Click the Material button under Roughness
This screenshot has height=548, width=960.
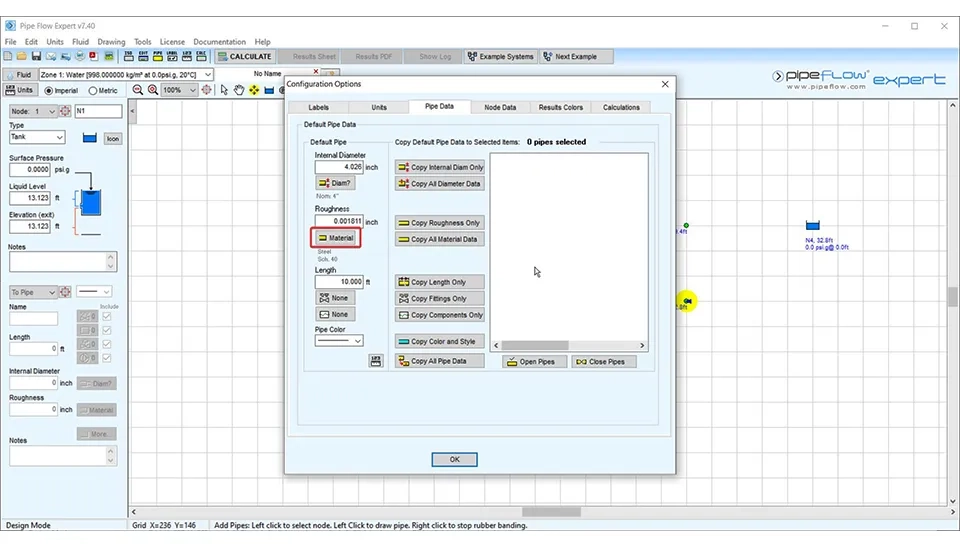pyautogui.click(x=336, y=238)
